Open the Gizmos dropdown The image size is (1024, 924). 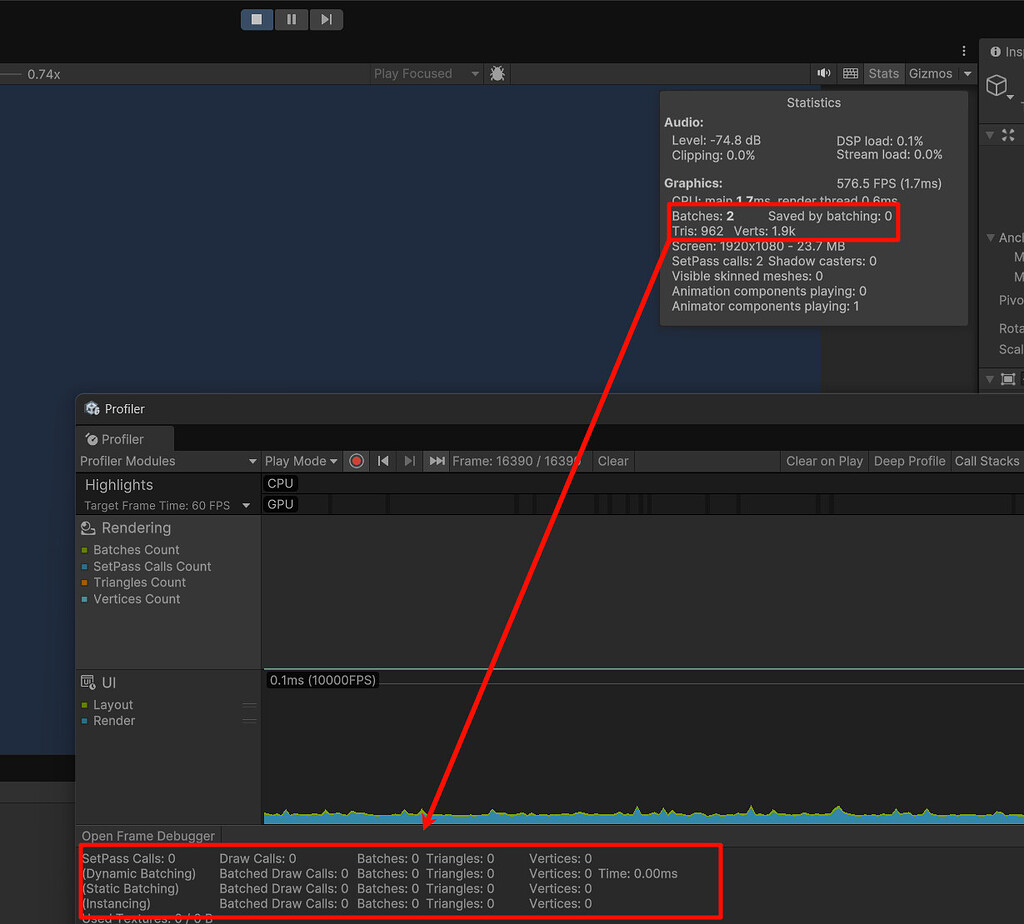[932, 73]
